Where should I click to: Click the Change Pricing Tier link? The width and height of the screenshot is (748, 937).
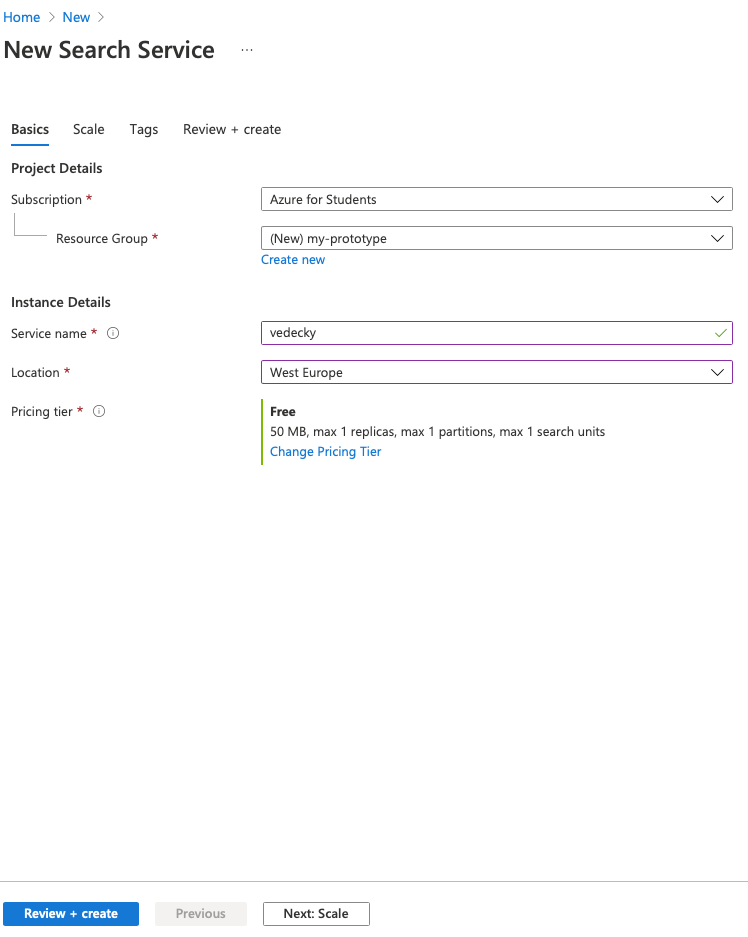[x=326, y=452]
